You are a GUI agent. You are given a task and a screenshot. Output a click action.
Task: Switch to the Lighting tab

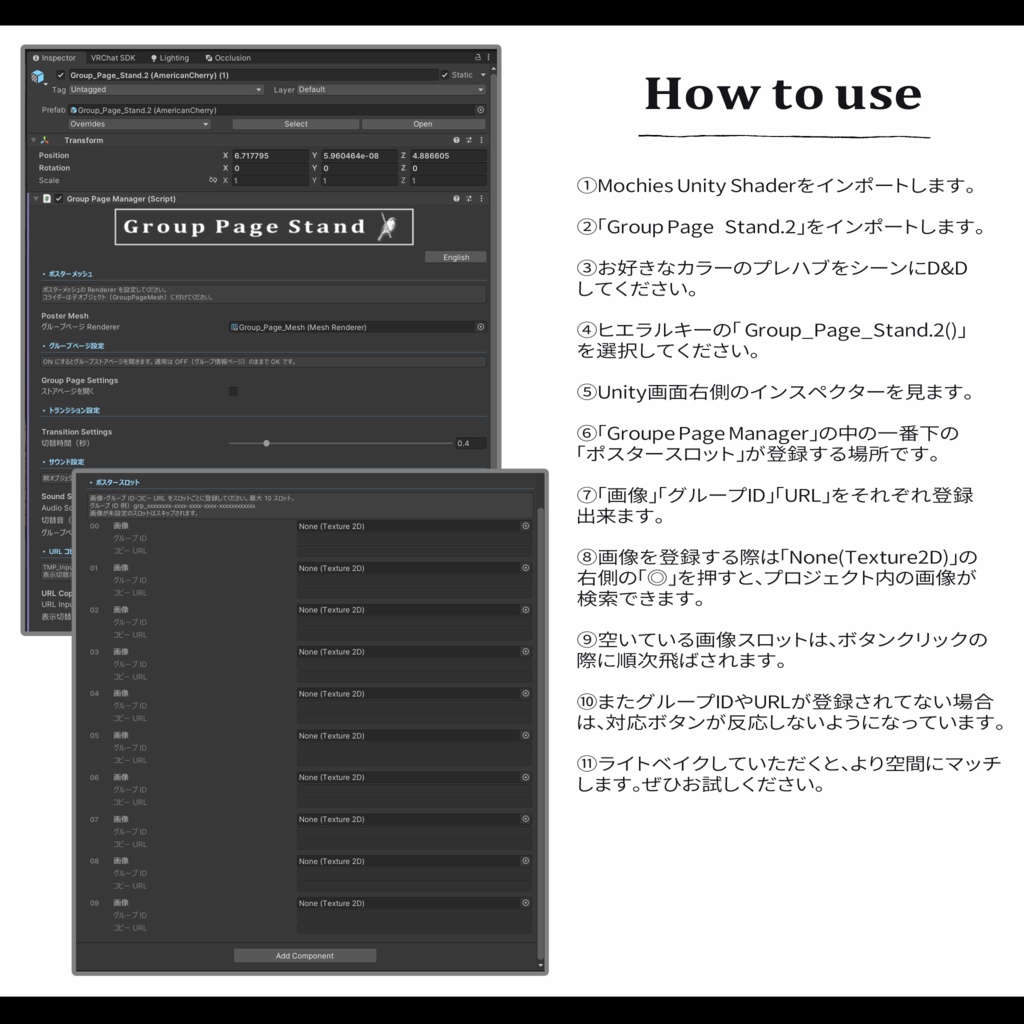tap(175, 58)
